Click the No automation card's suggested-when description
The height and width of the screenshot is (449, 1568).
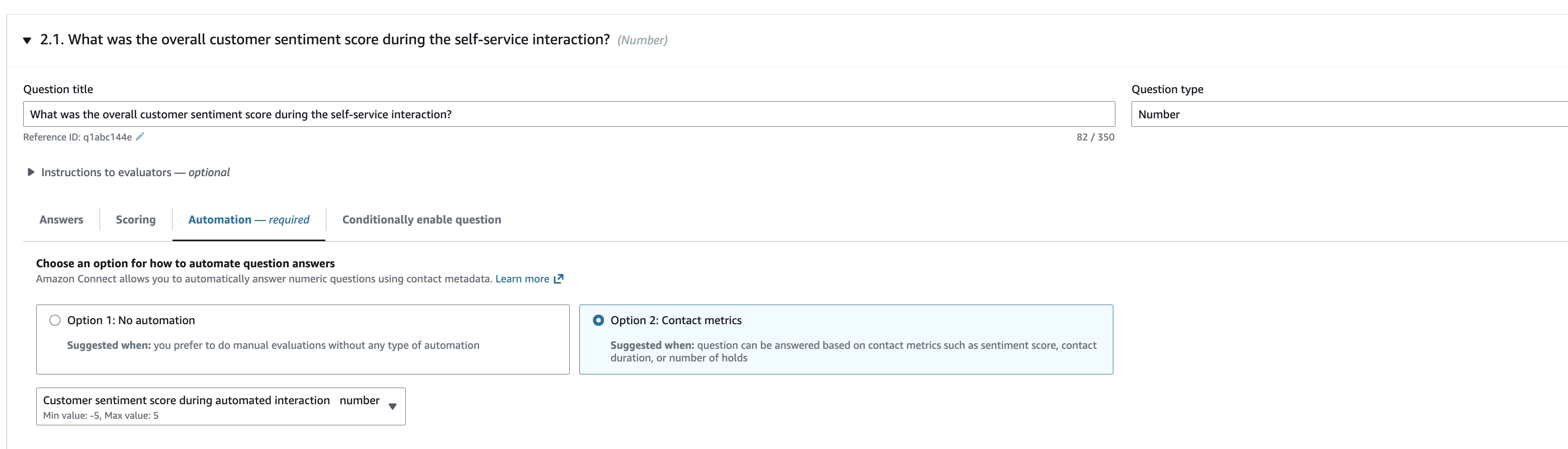coord(273,345)
